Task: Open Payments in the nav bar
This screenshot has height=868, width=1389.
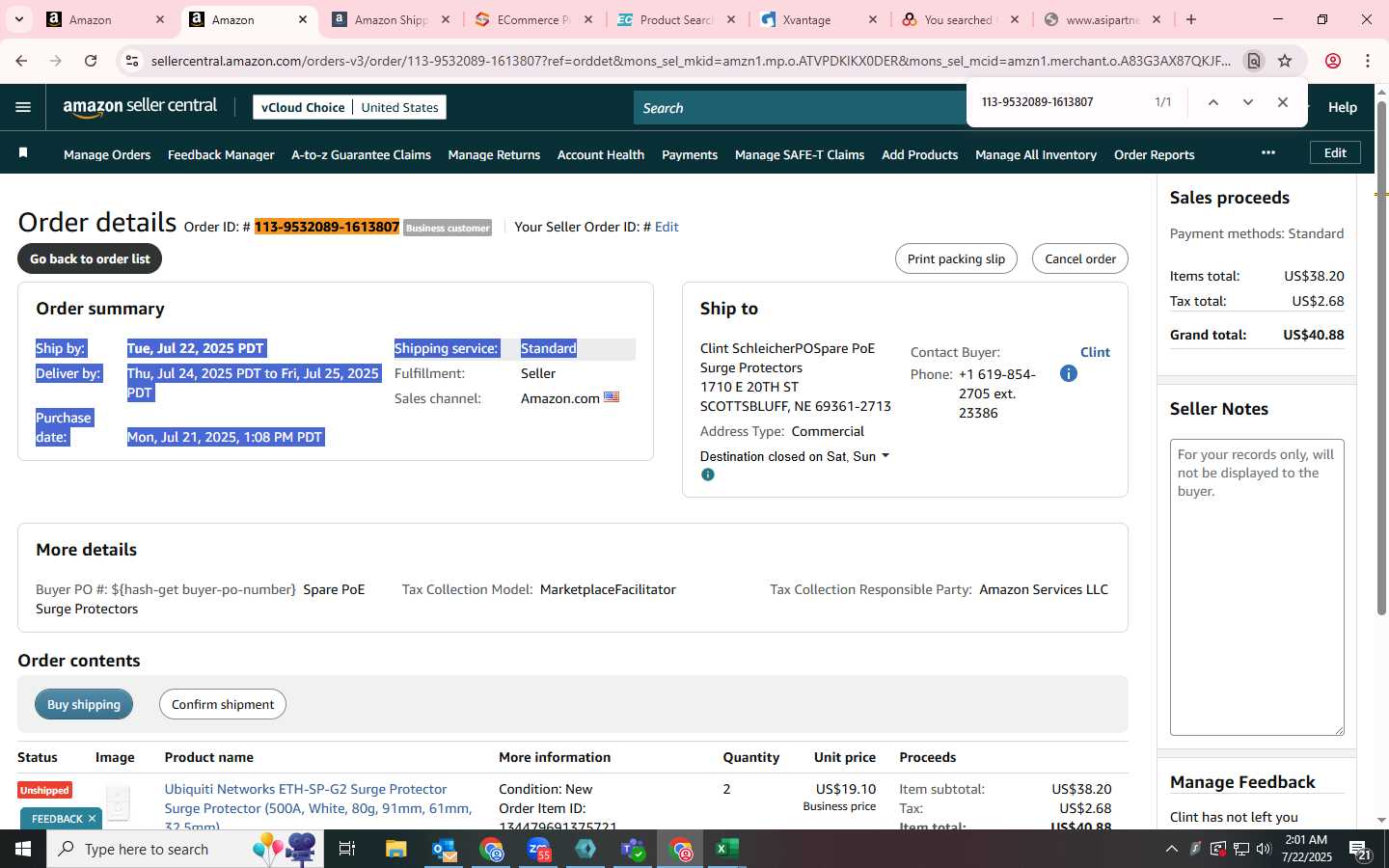Action: [690, 154]
